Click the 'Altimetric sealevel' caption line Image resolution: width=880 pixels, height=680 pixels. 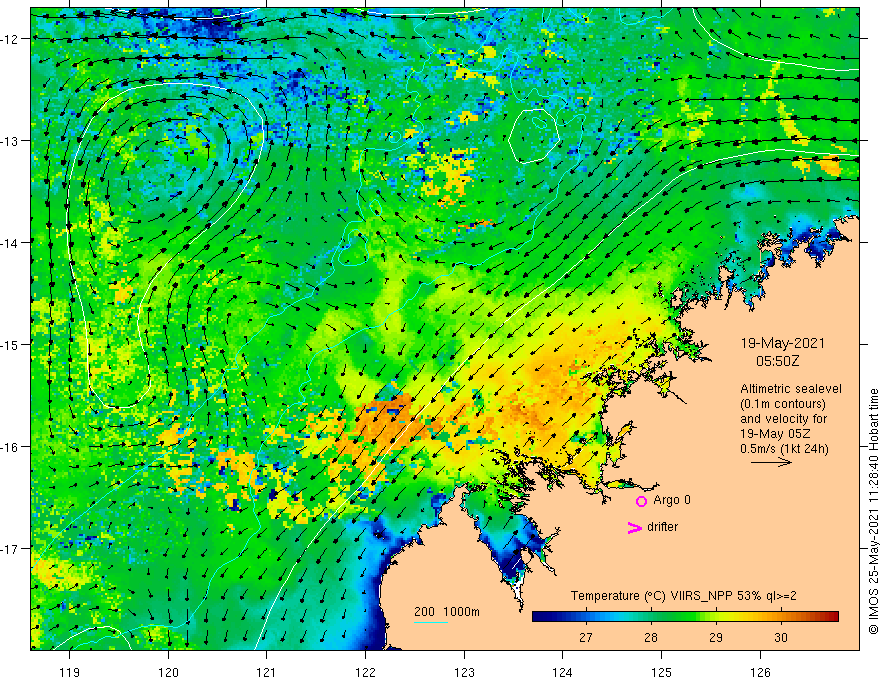tap(791, 389)
